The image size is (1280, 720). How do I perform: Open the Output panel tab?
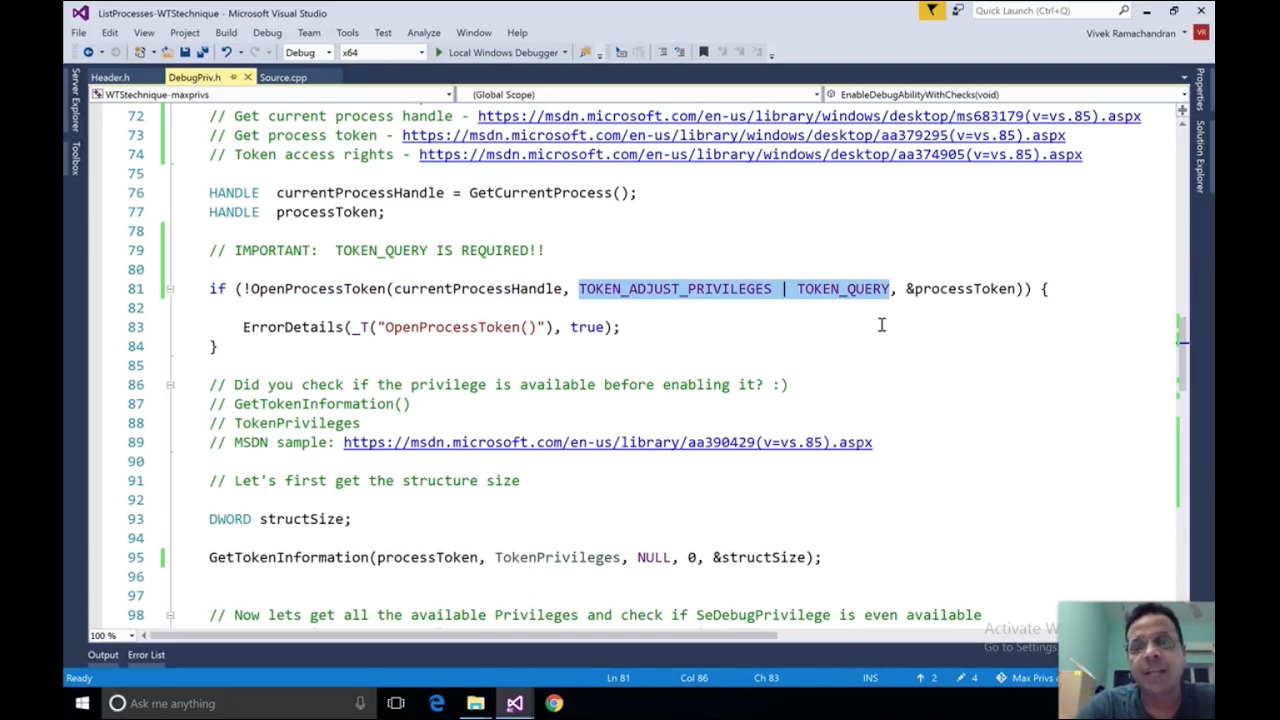pyautogui.click(x=103, y=655)
